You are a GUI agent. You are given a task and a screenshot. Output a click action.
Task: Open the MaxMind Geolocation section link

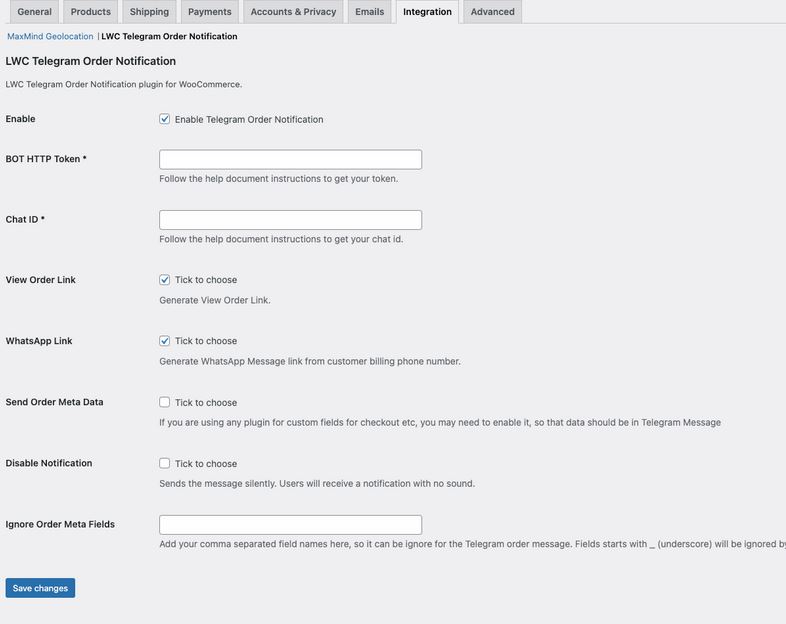coord(50,36)
